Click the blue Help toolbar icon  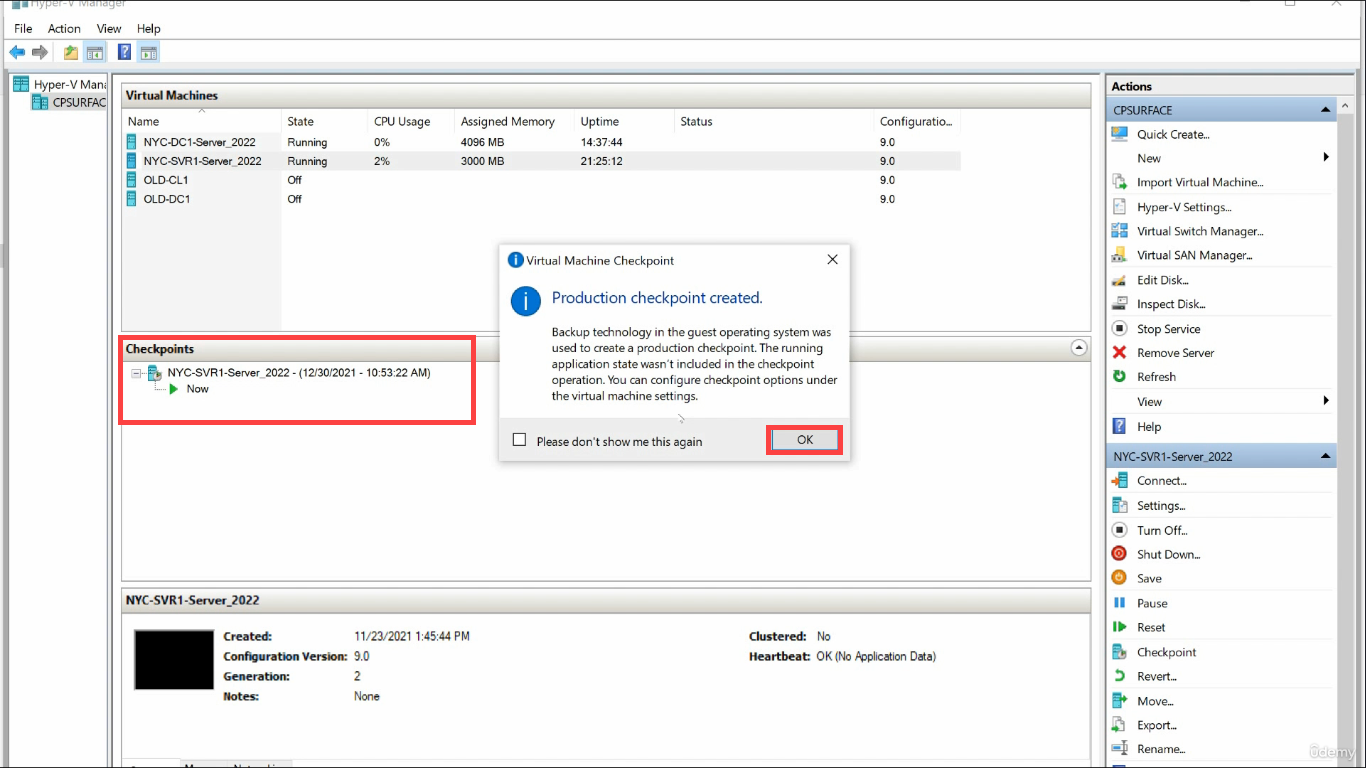point(125,52)
